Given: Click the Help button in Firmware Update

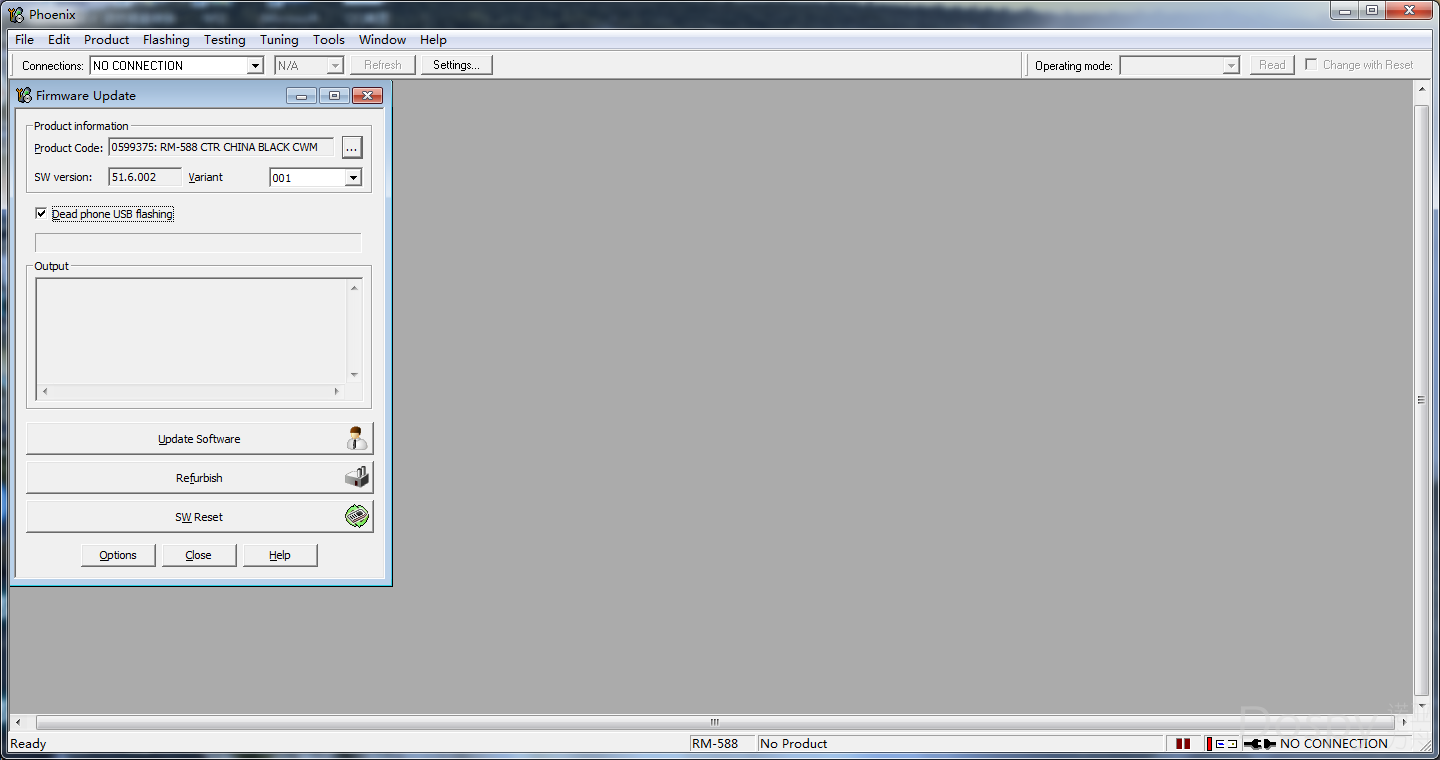Looking at the screenshot, I should [x=280, y=555].
